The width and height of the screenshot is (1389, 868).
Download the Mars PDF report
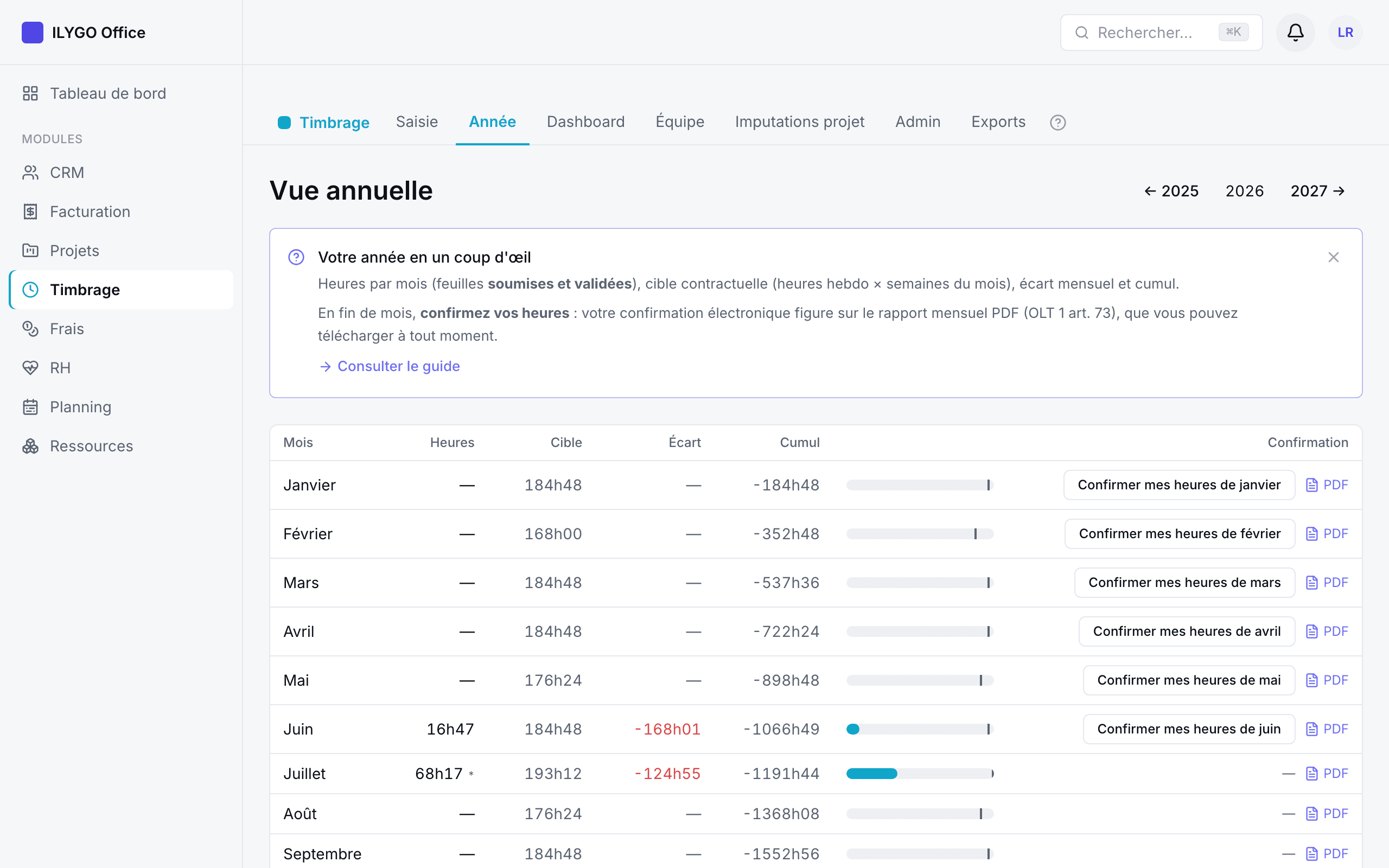pos(1327,583)
